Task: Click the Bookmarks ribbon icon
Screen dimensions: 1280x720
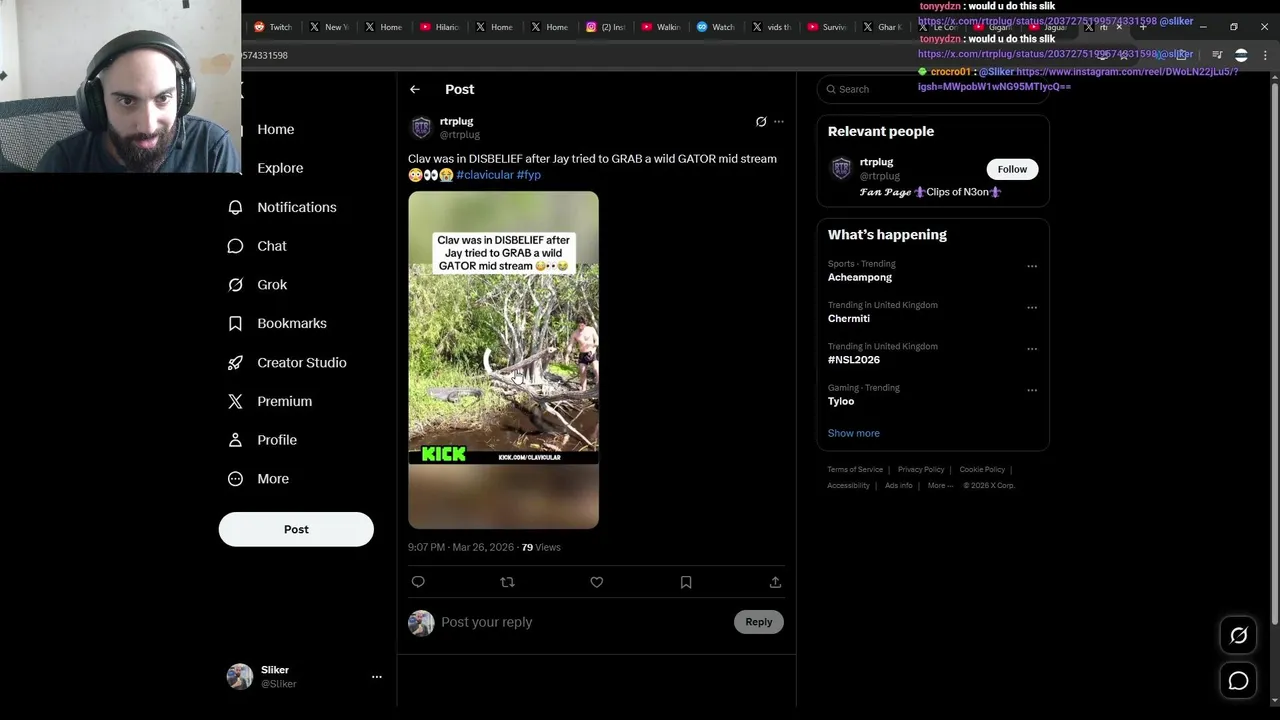Action: click(235, 324)
